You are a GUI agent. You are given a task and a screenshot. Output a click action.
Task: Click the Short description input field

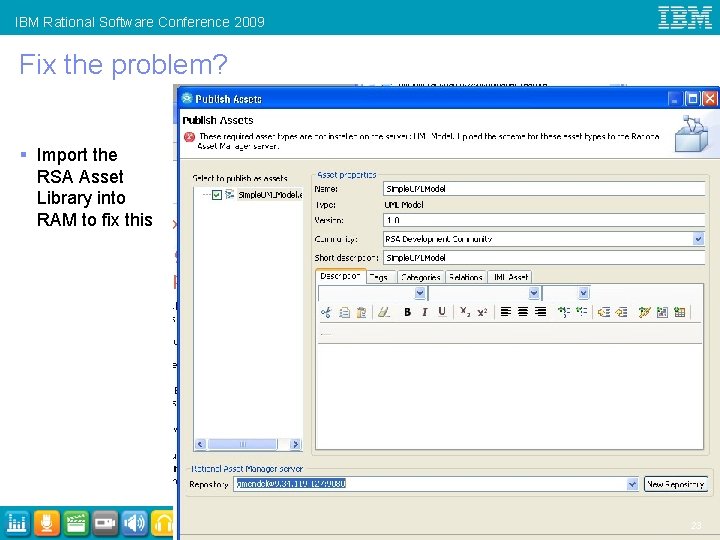[544, 258]
